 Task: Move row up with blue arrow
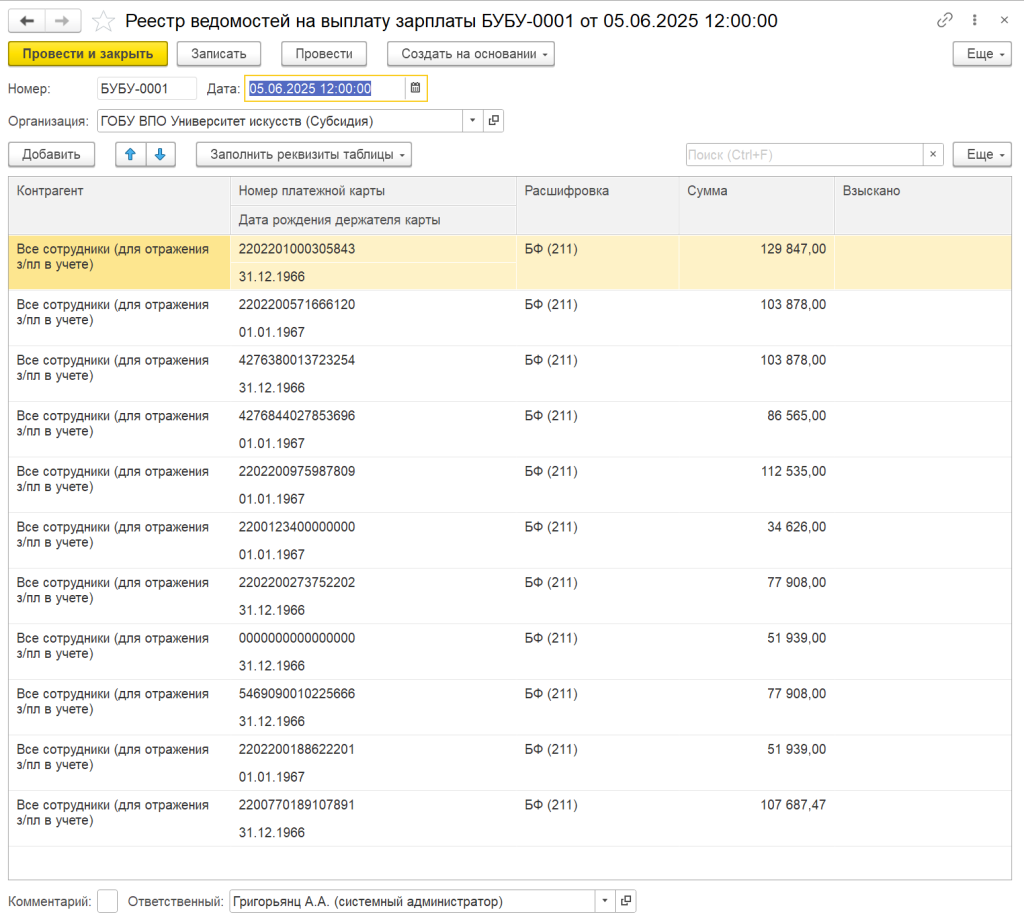click(x=131, y=155)
